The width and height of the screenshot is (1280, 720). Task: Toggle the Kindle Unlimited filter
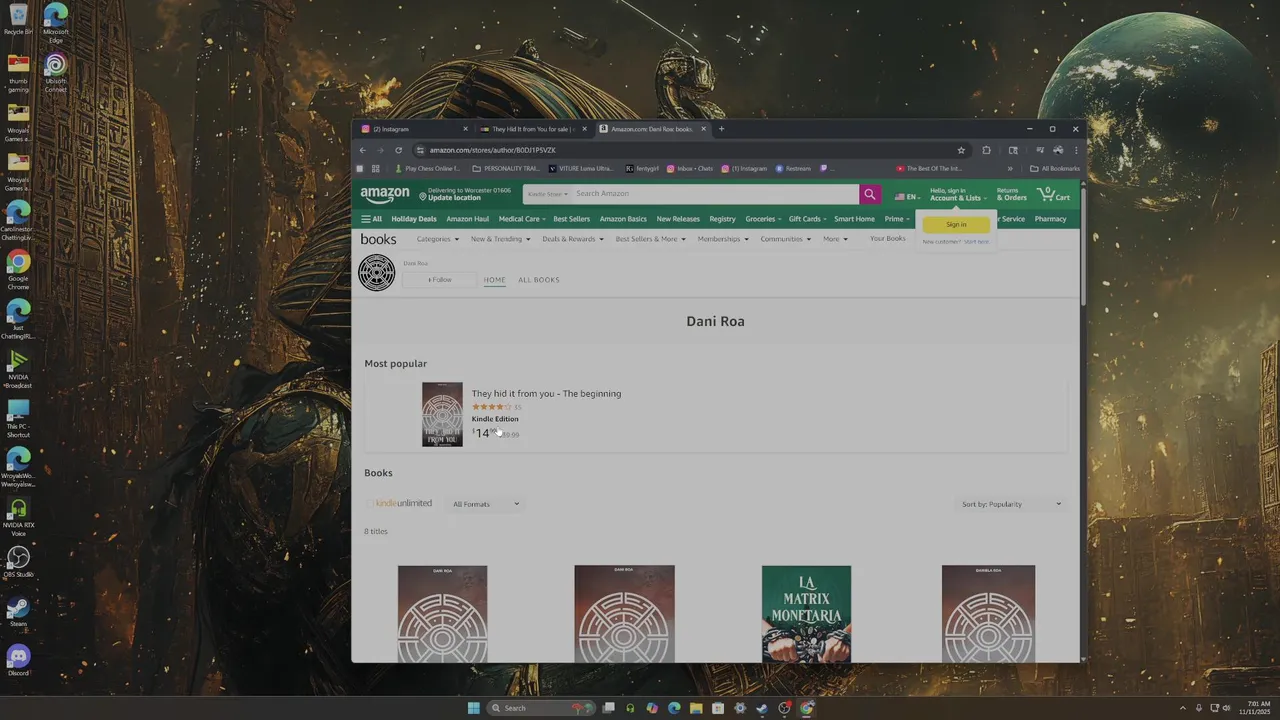click(x=399, y=503)
